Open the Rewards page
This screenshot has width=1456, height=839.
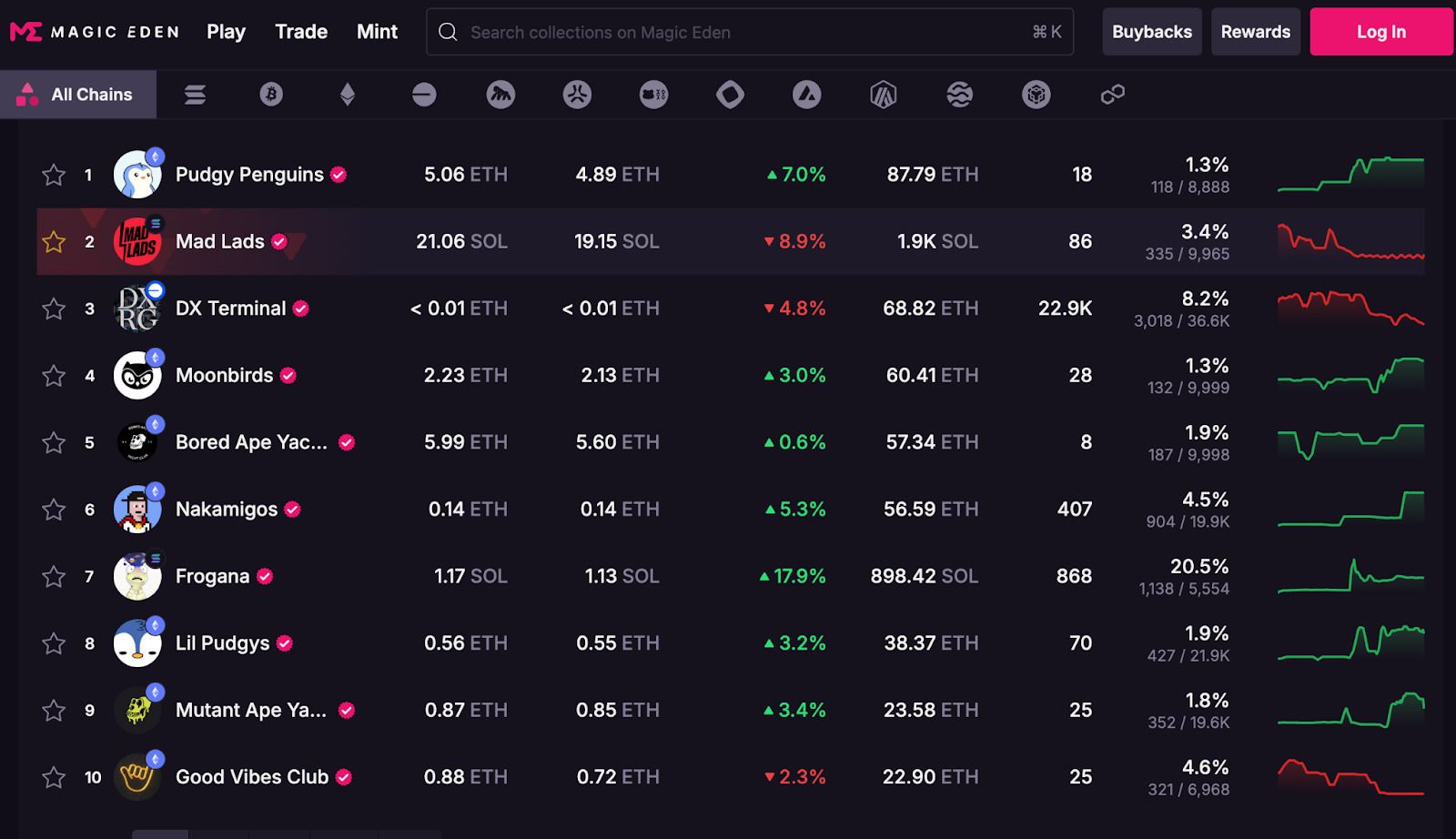point(1256,32)
